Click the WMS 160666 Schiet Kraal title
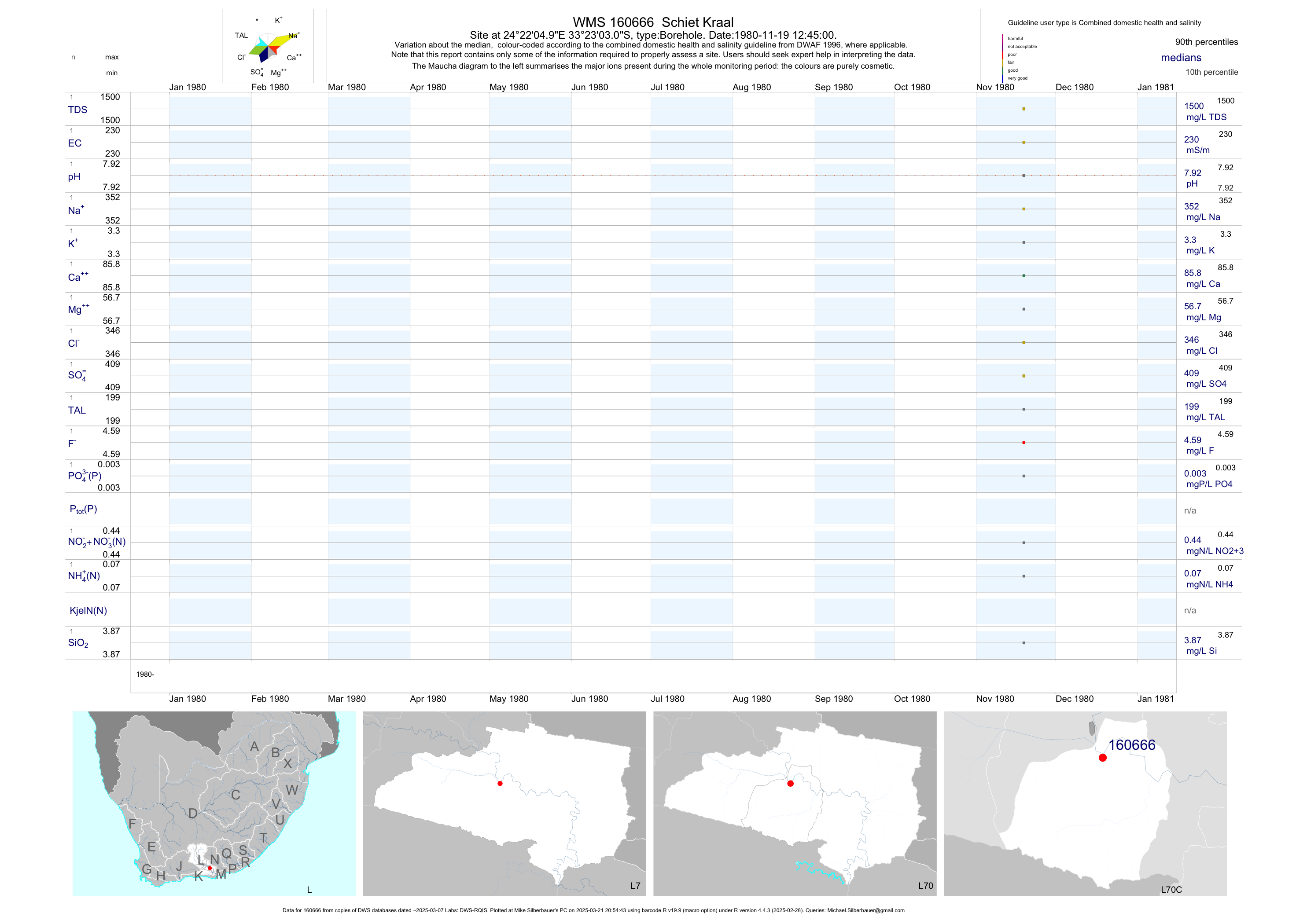The width and height of the screenshot is (1307, 924). [653, 22]
